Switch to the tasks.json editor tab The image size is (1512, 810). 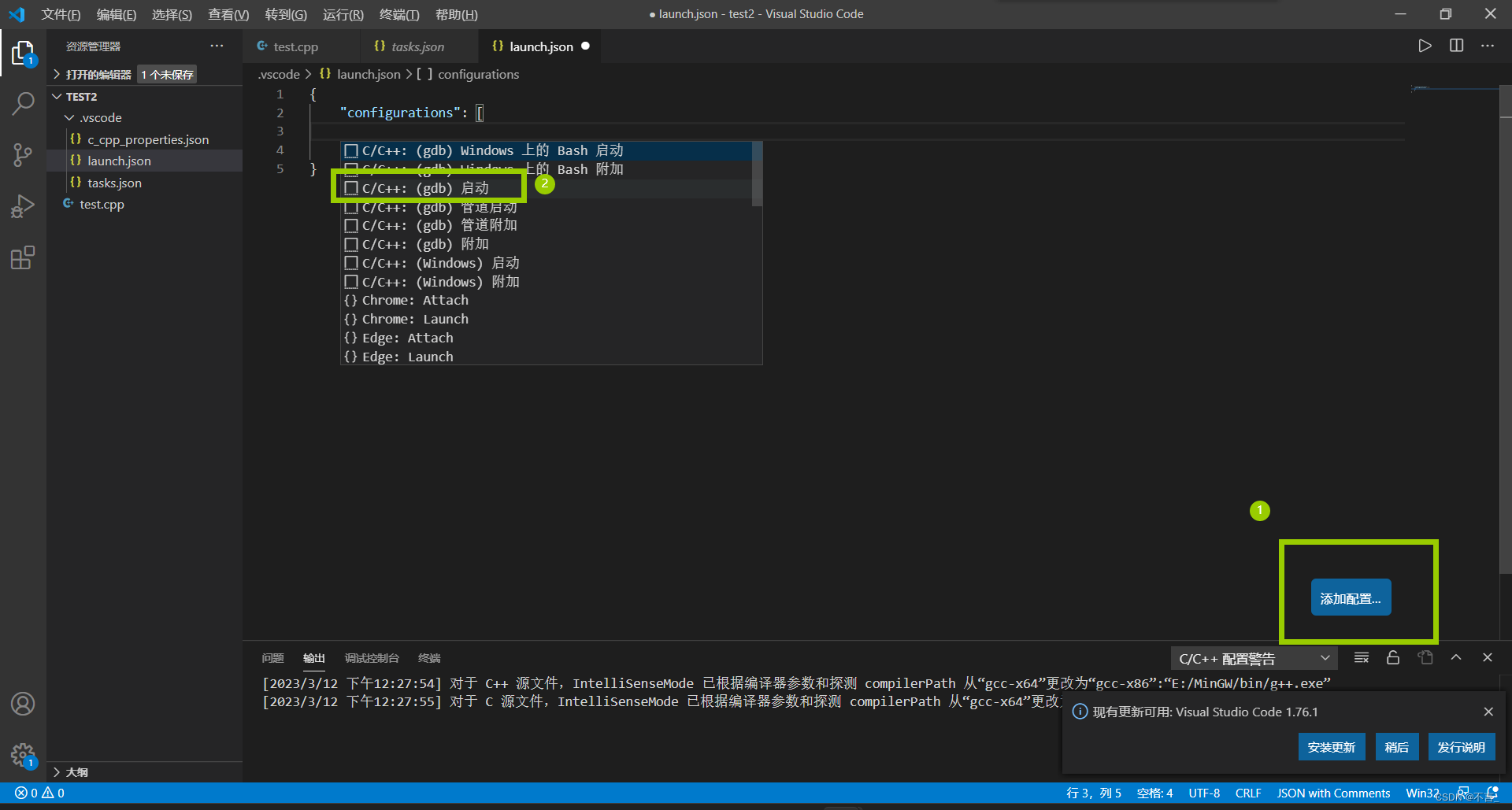(420, 46)
